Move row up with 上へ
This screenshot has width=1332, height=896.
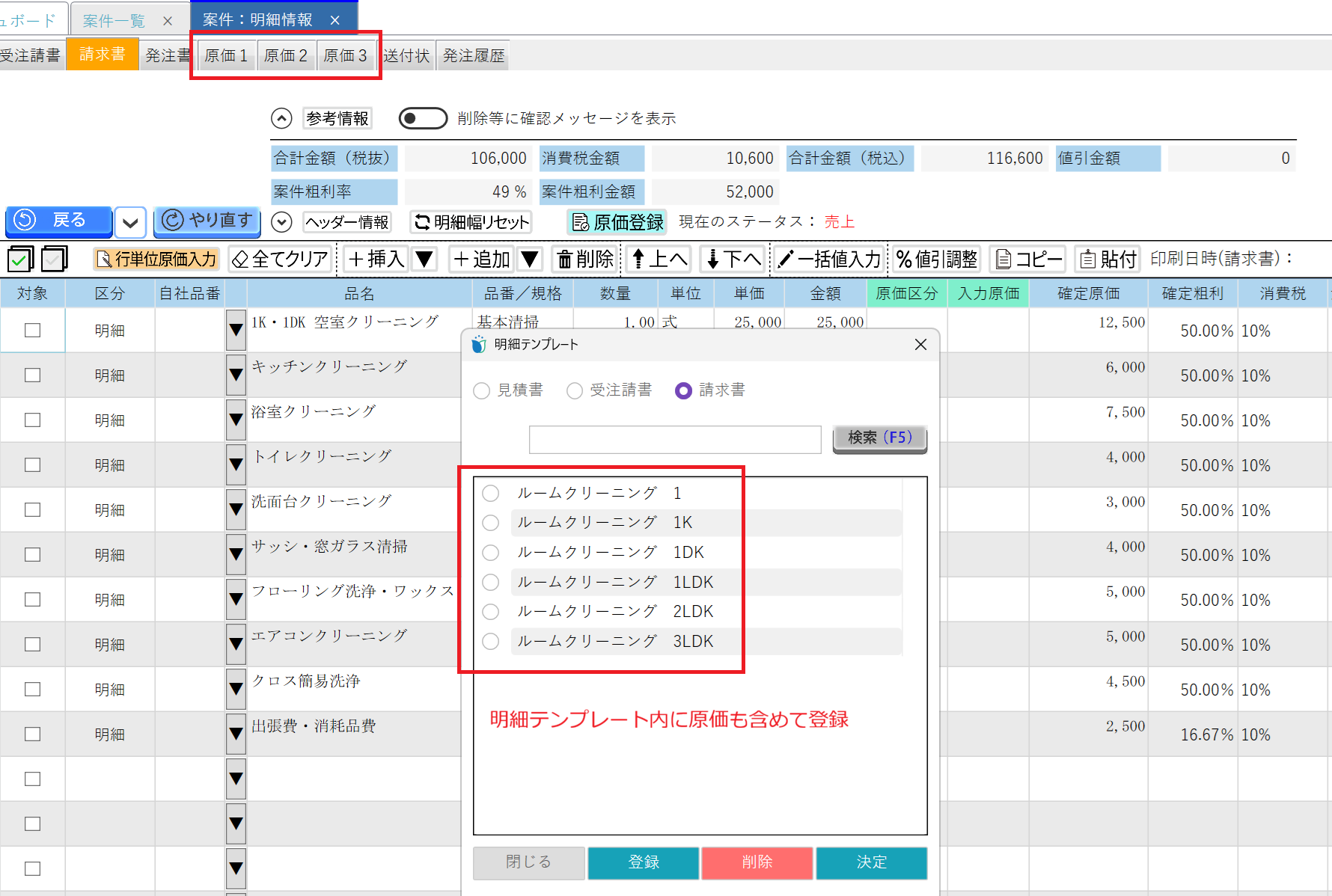tap(659, 259)
